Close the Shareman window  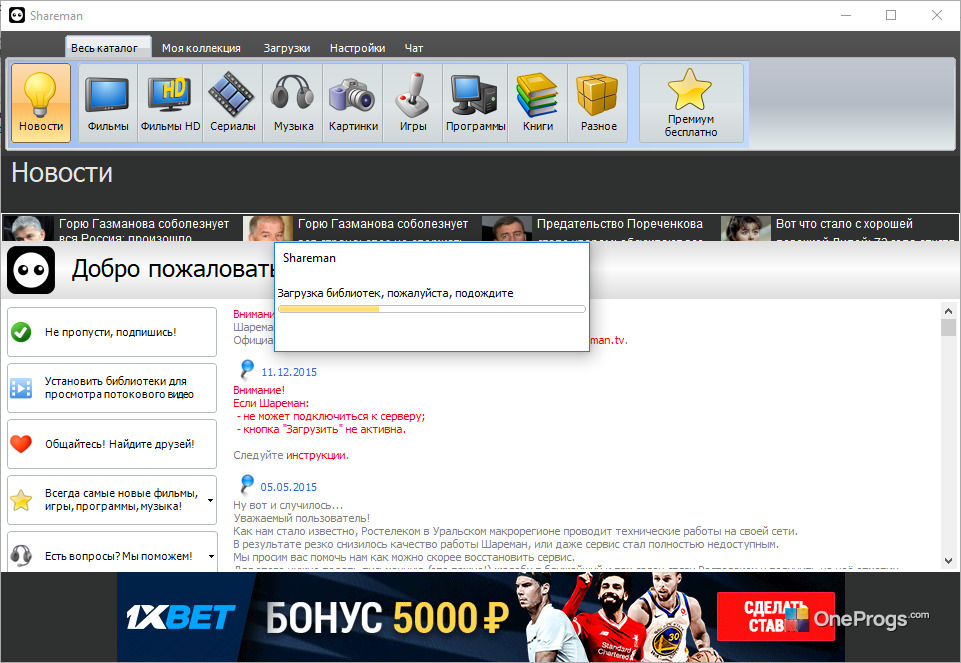pos(936,15)
